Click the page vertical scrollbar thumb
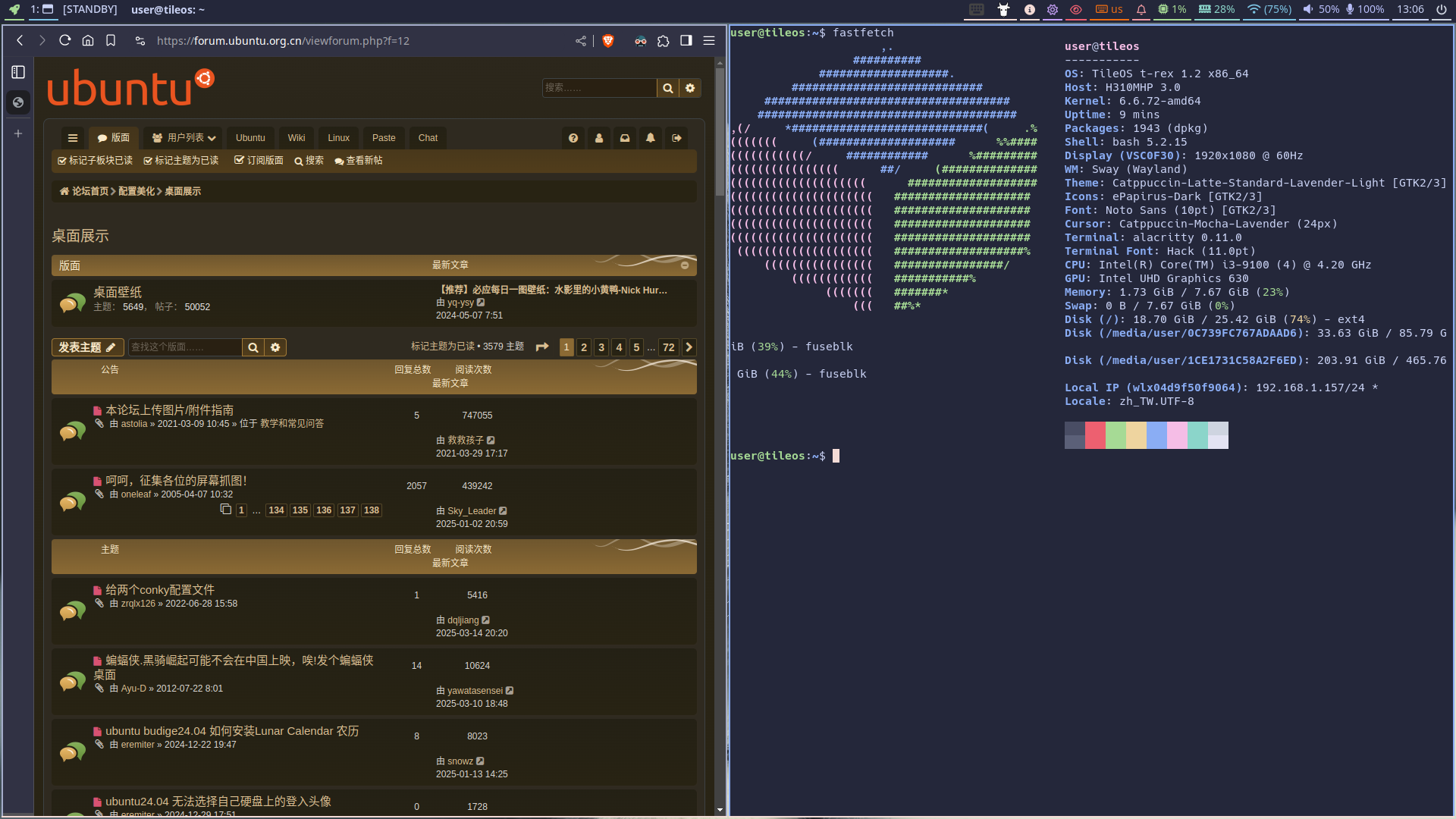Image resolution: width=1456 pixels, height=819 pixels. pos(720,133)
